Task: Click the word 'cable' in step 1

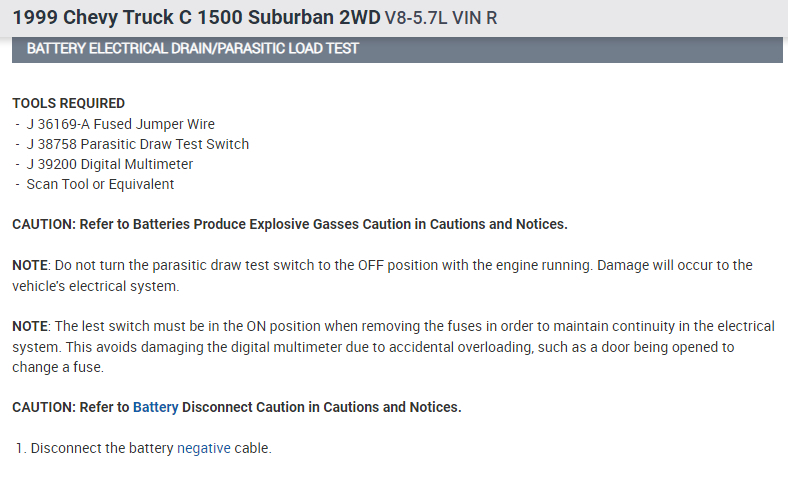Action: coord(252,448)
